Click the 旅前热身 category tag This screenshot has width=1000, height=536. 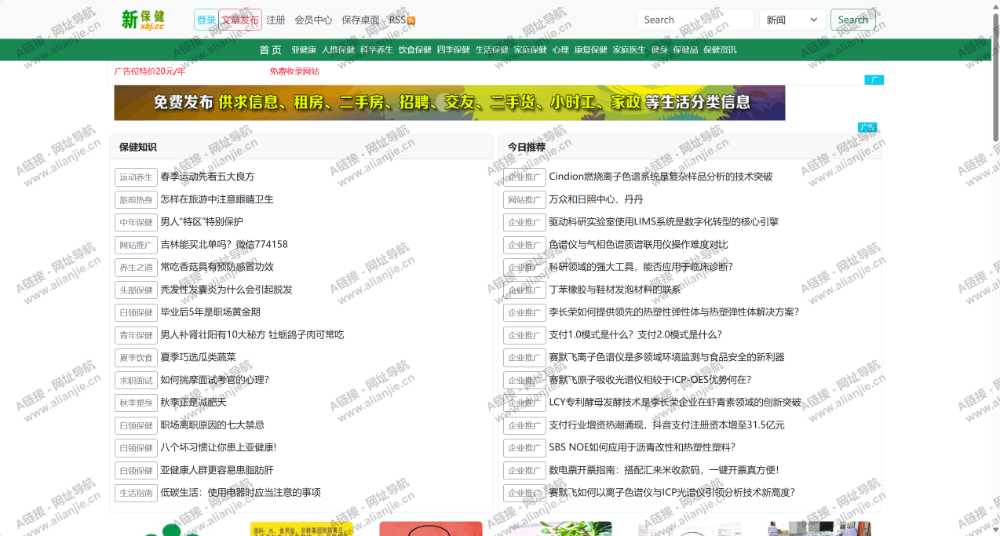(136, 200)
